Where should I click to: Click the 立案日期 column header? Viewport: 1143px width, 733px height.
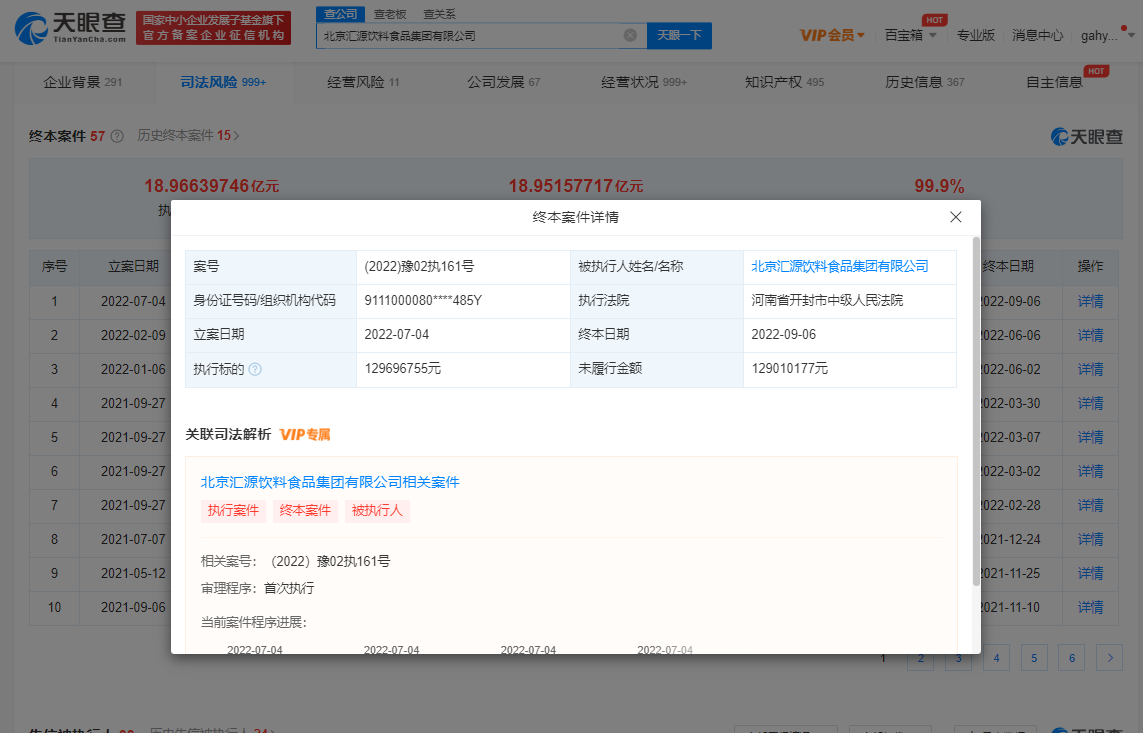click(133, 267)
